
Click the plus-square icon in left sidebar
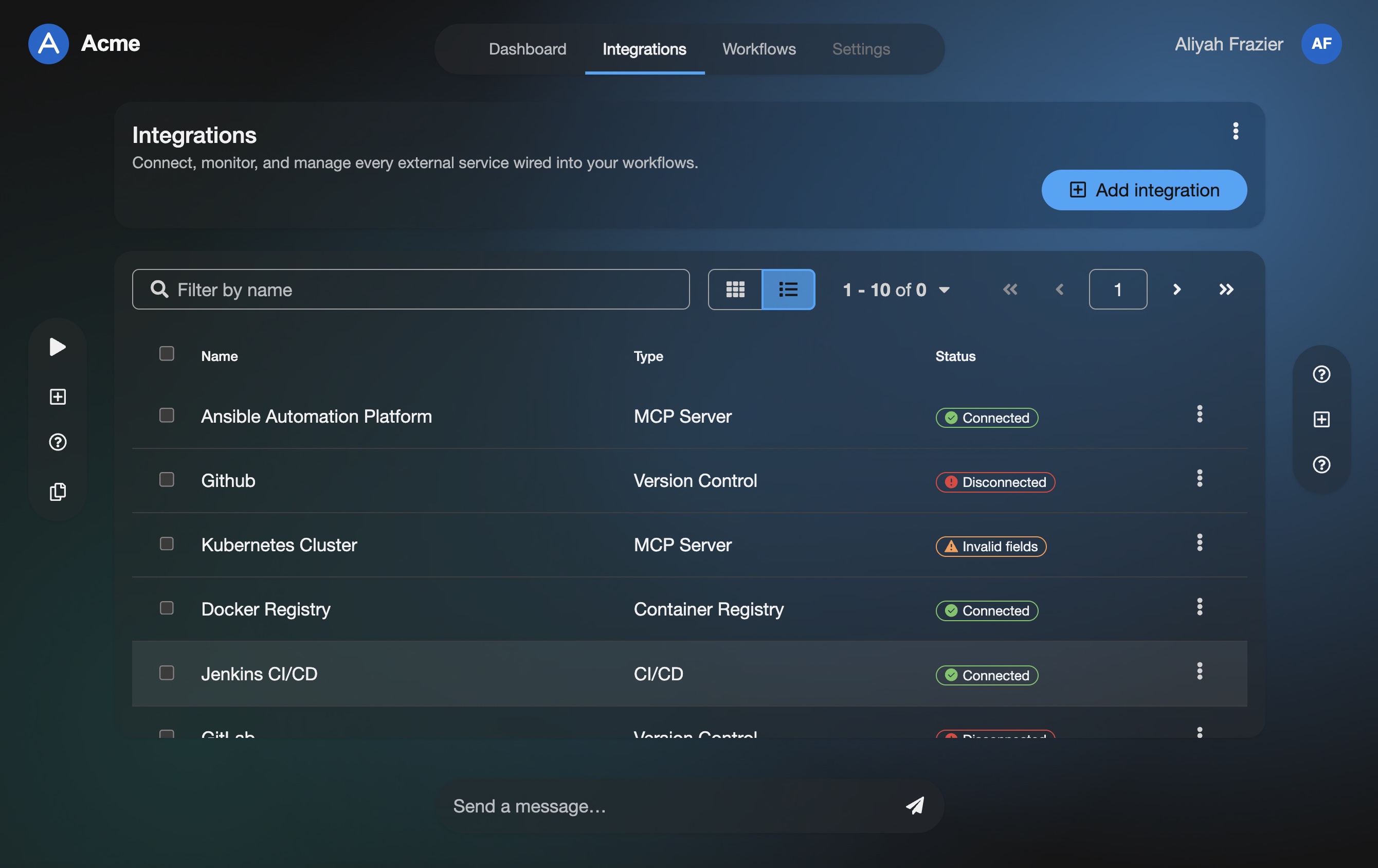[x=58, y=396]
